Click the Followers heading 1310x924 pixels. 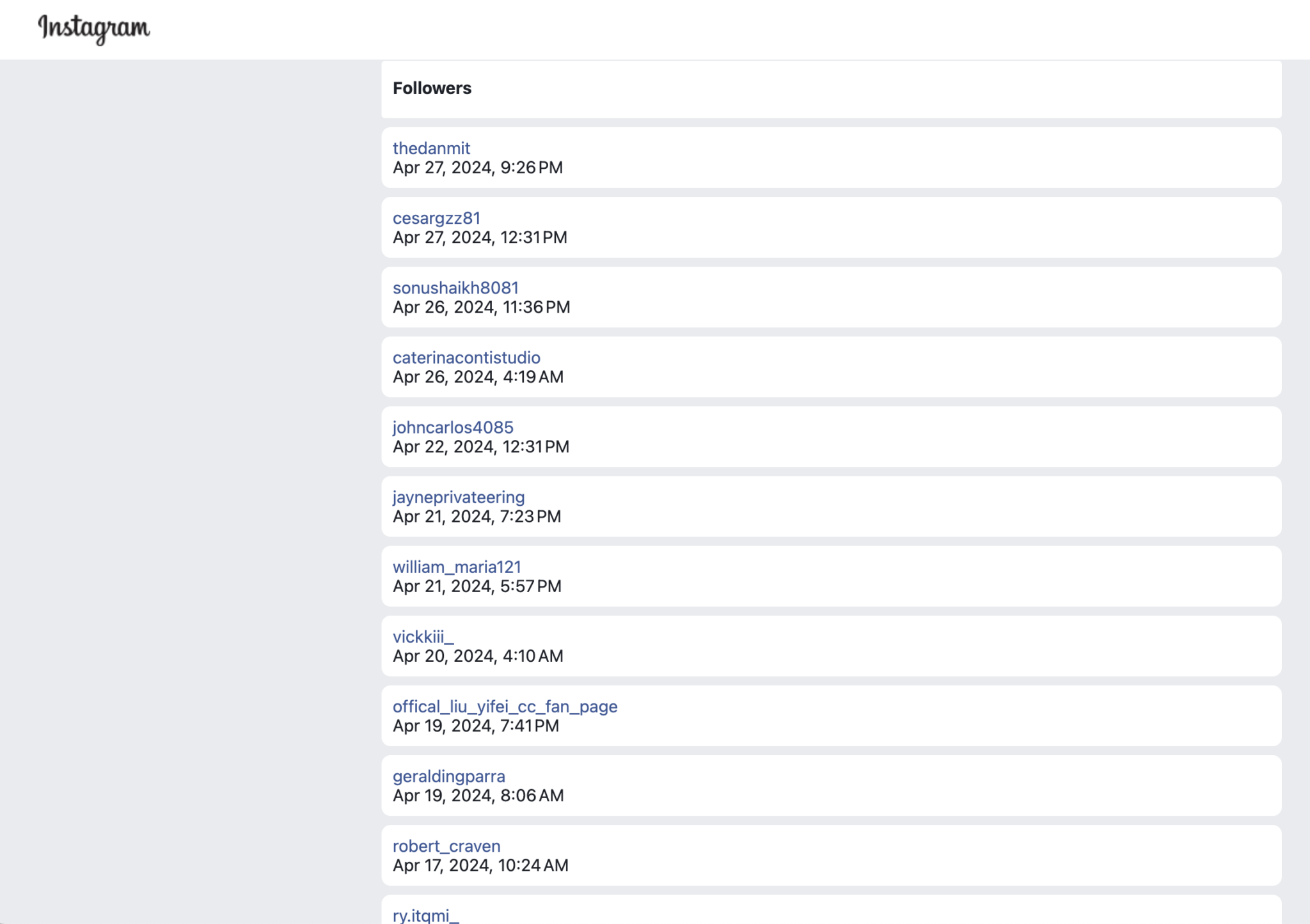click(432, 88)
